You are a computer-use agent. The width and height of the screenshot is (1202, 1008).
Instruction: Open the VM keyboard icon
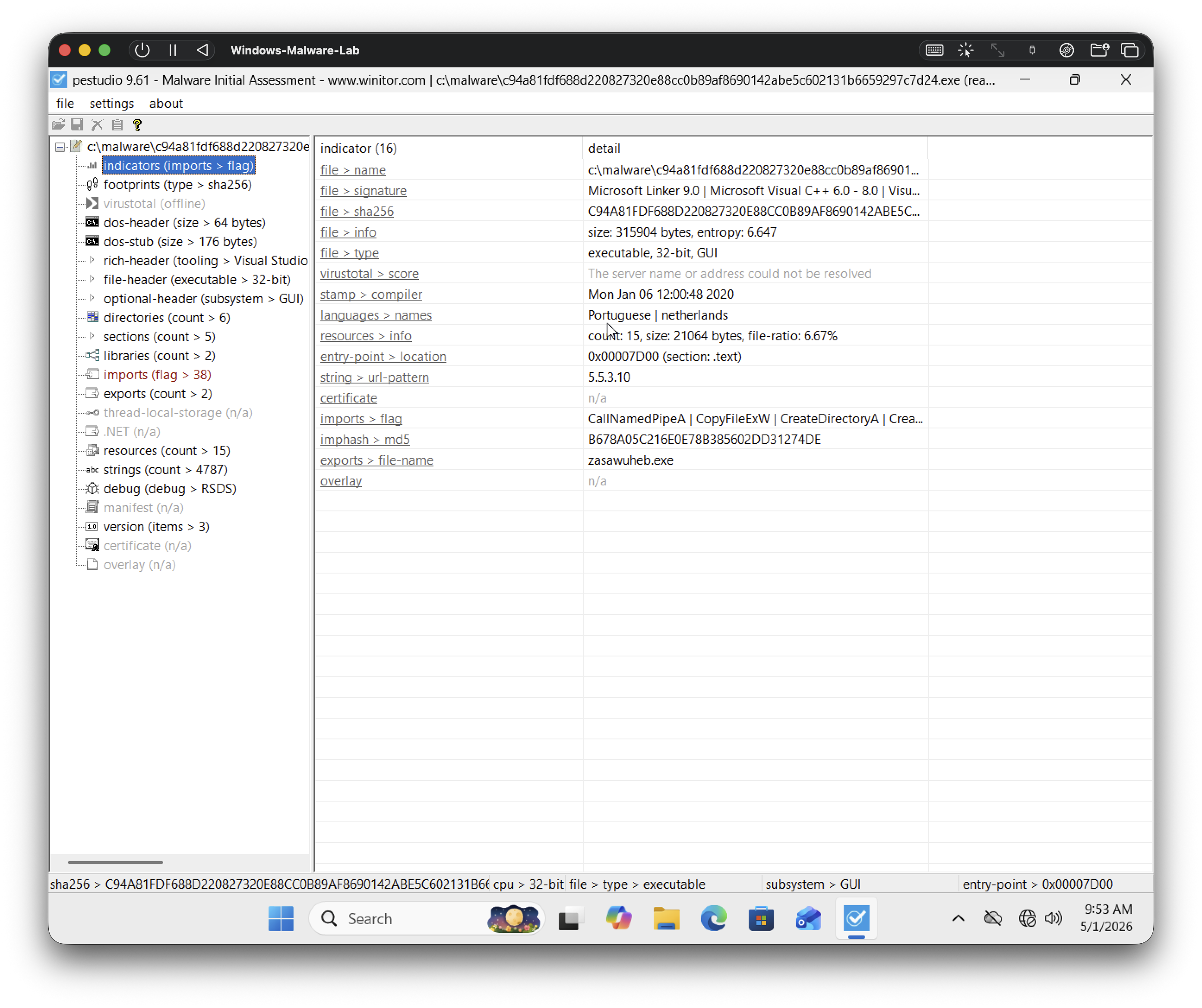(934, 51)
